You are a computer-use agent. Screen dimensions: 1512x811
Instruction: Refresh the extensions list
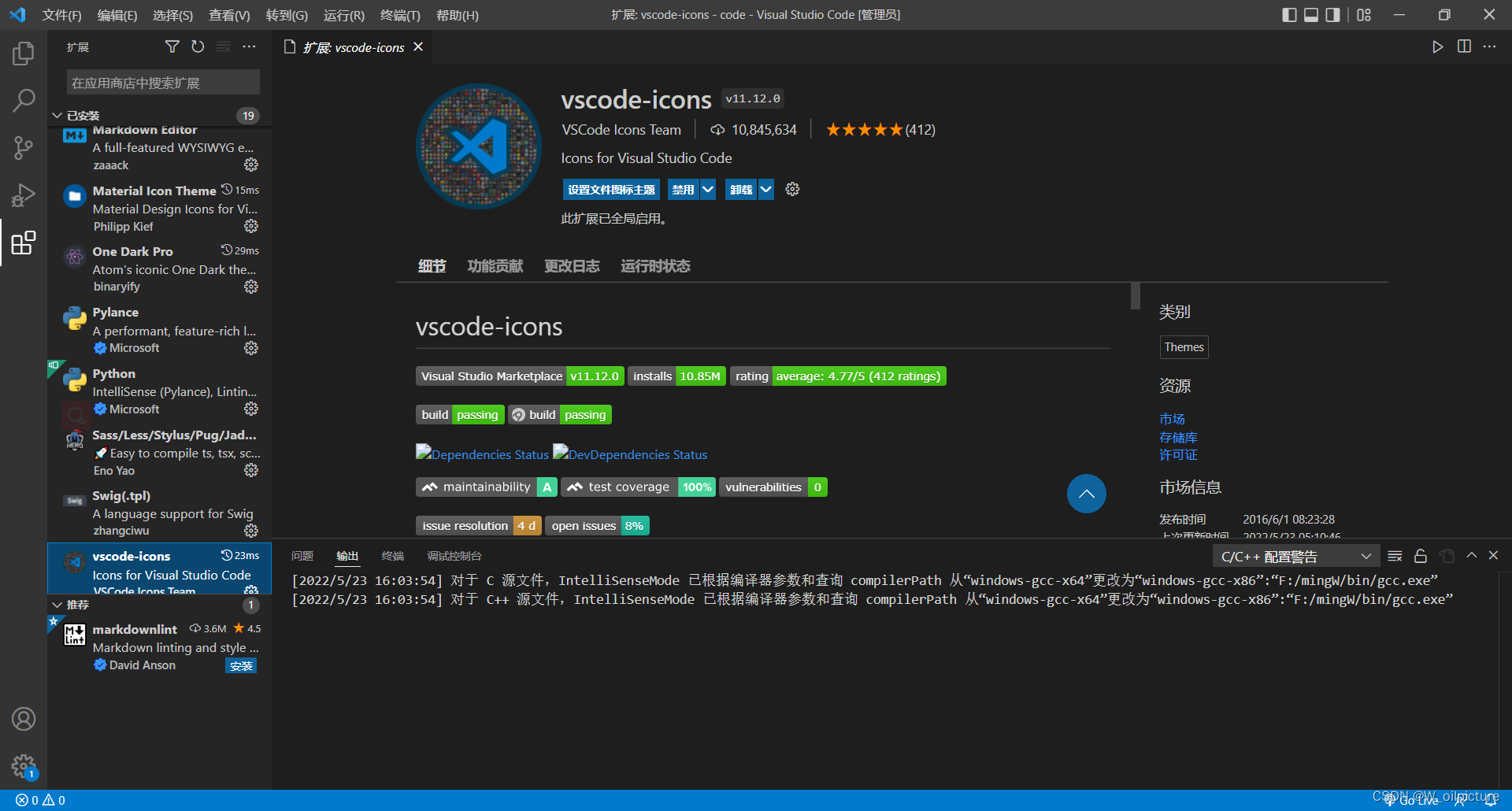(198, 47)
